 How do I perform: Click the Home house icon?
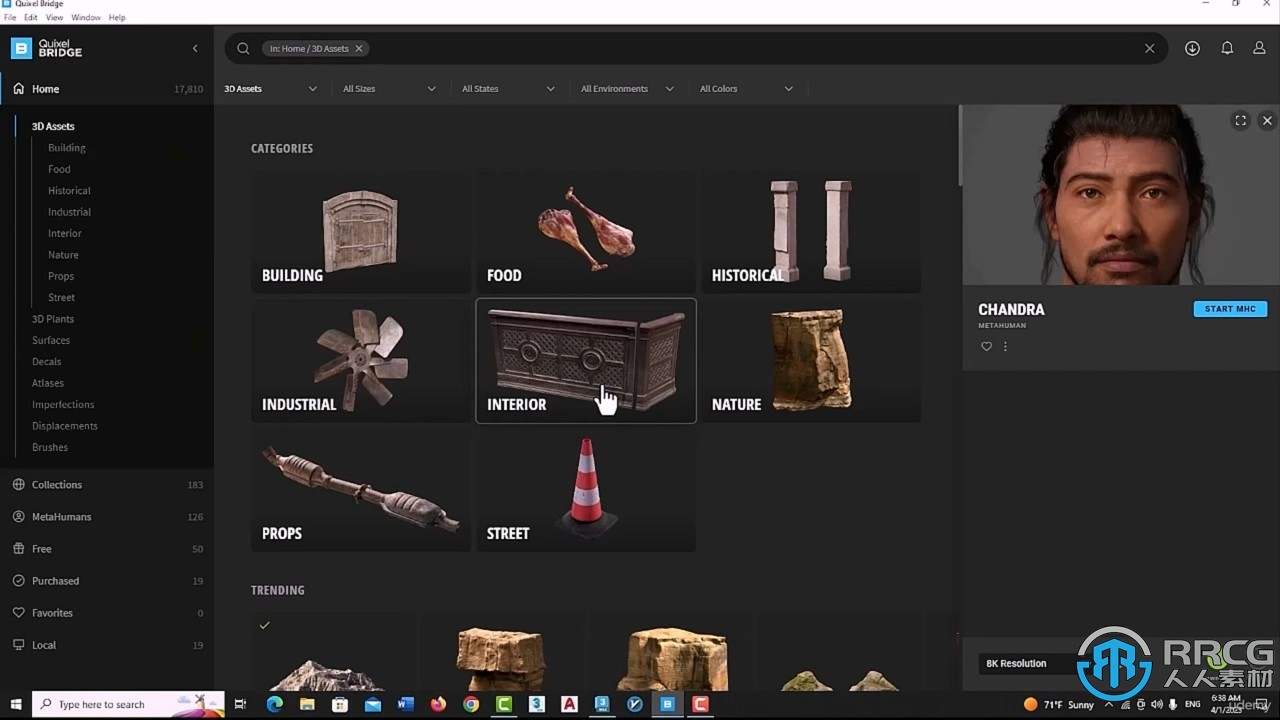[x=18, y=88]
